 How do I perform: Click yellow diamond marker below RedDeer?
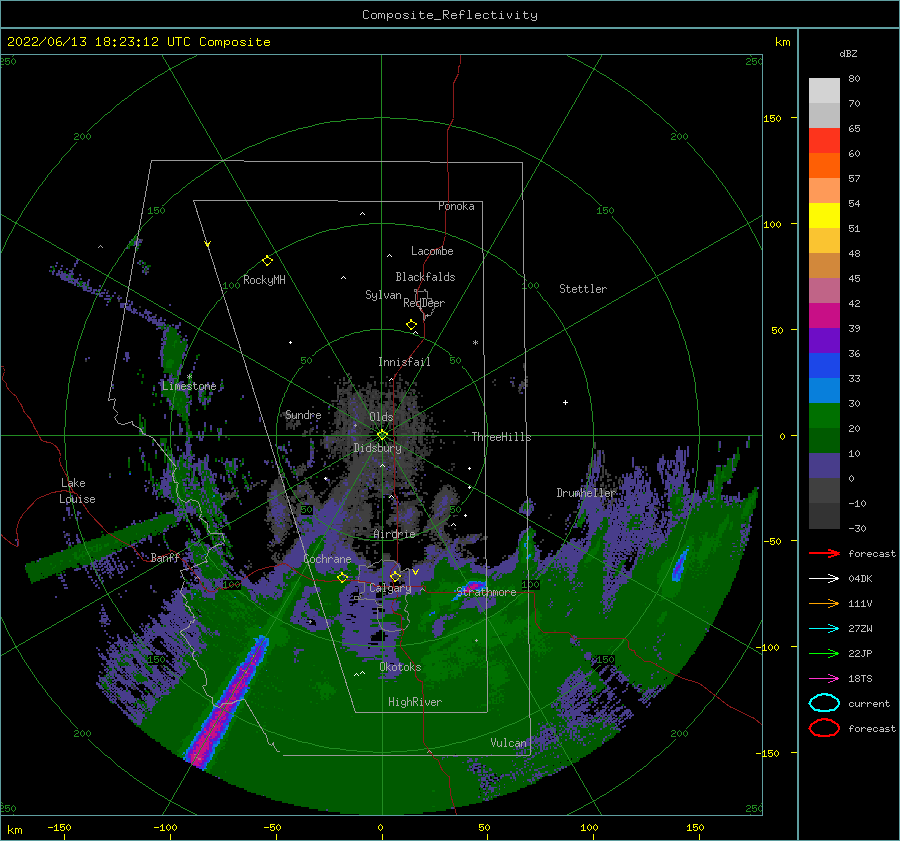tap(412, 325)
